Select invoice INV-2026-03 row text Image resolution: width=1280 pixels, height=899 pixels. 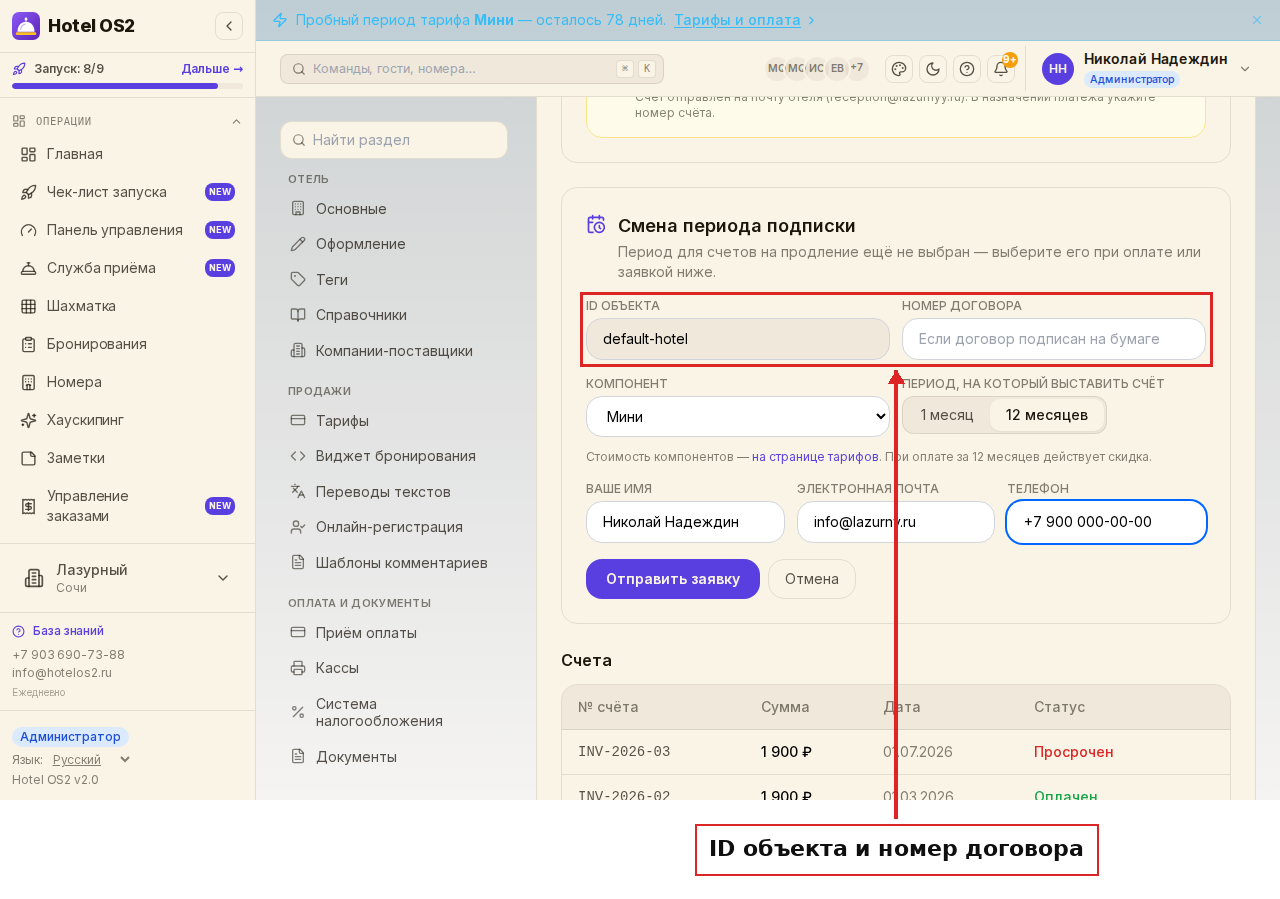tap(624, 752)
